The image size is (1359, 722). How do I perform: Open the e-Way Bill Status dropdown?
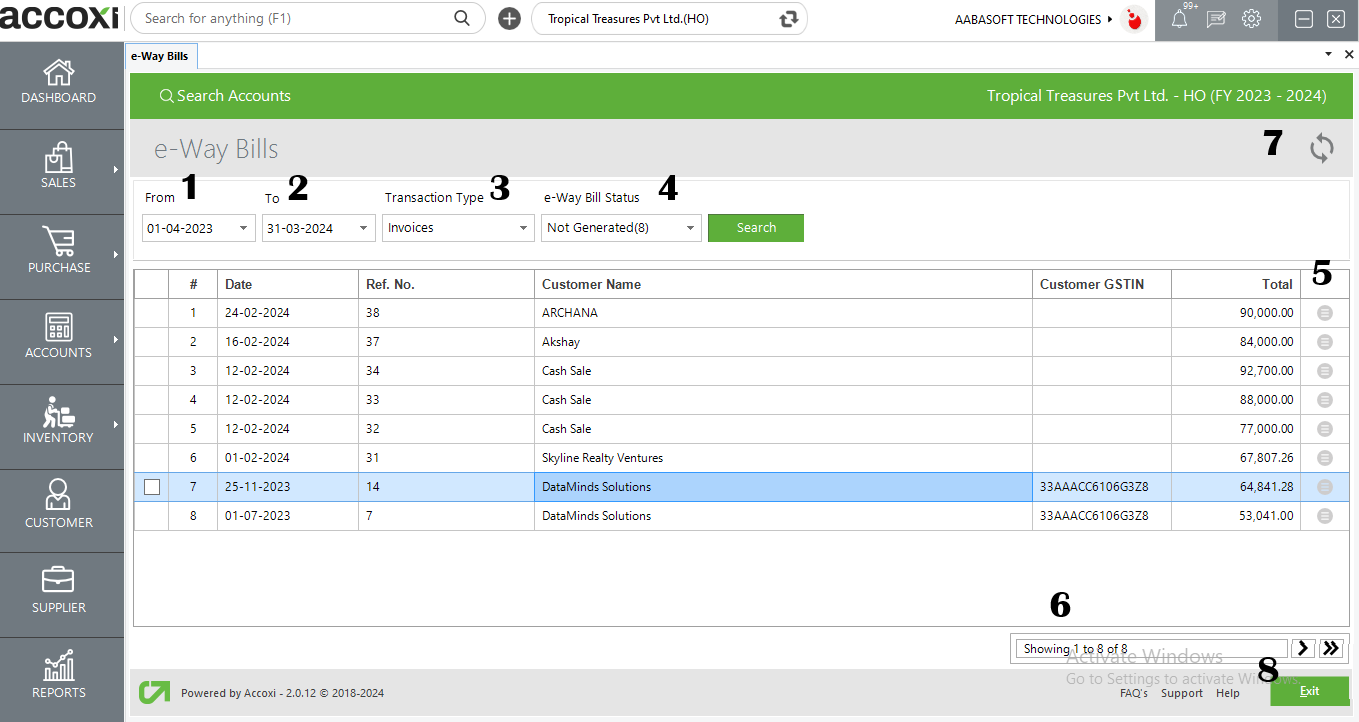coord(689,228)
